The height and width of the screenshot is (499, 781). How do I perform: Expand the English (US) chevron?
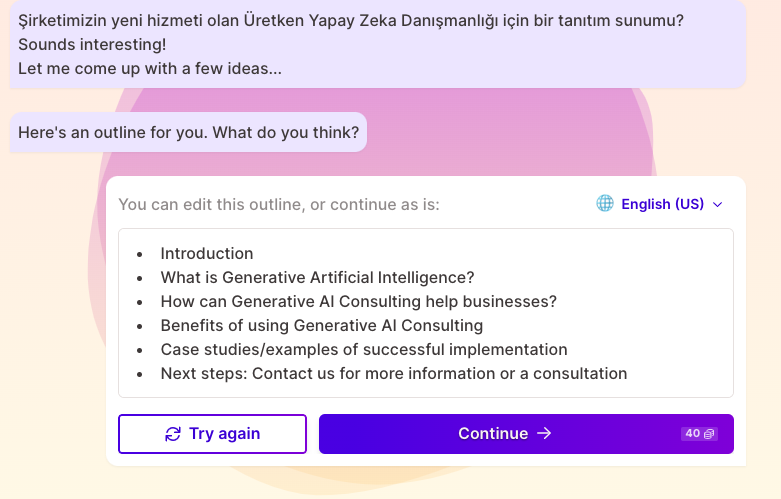coord(718,204)
